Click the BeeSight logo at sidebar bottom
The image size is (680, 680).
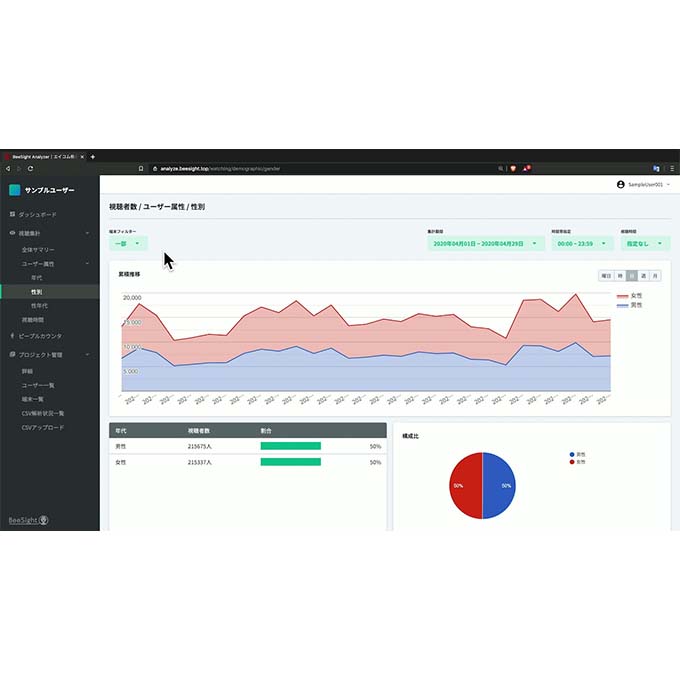pos(29,520)
